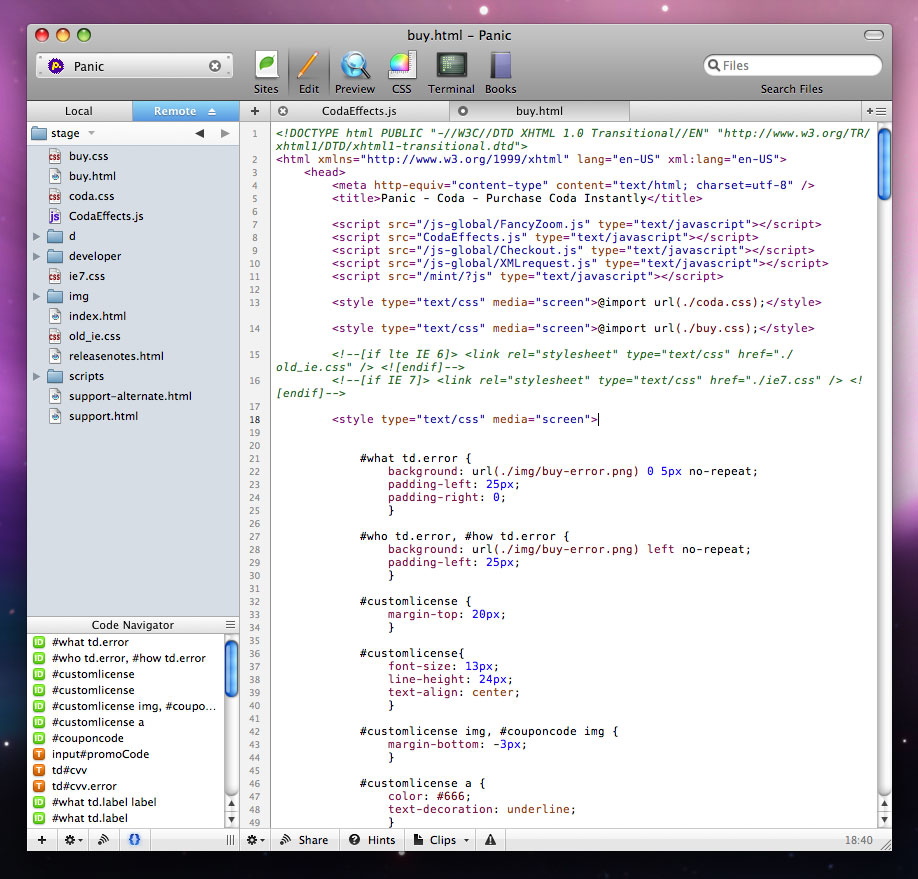Go forward in file browser path

[225, 134]
